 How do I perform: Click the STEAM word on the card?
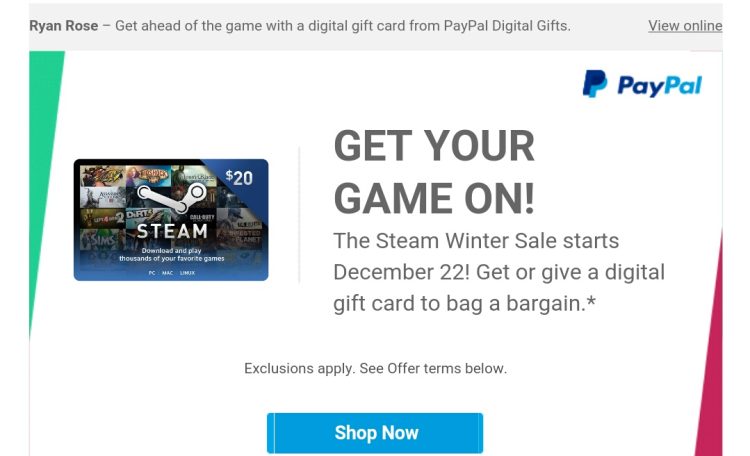tap(172, 231)
